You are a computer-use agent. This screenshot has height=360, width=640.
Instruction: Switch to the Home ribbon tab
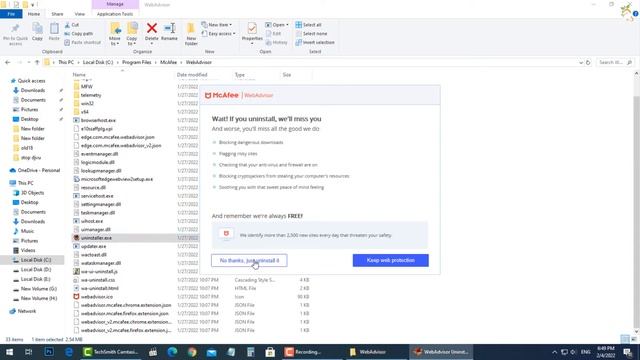pos(34,14)
